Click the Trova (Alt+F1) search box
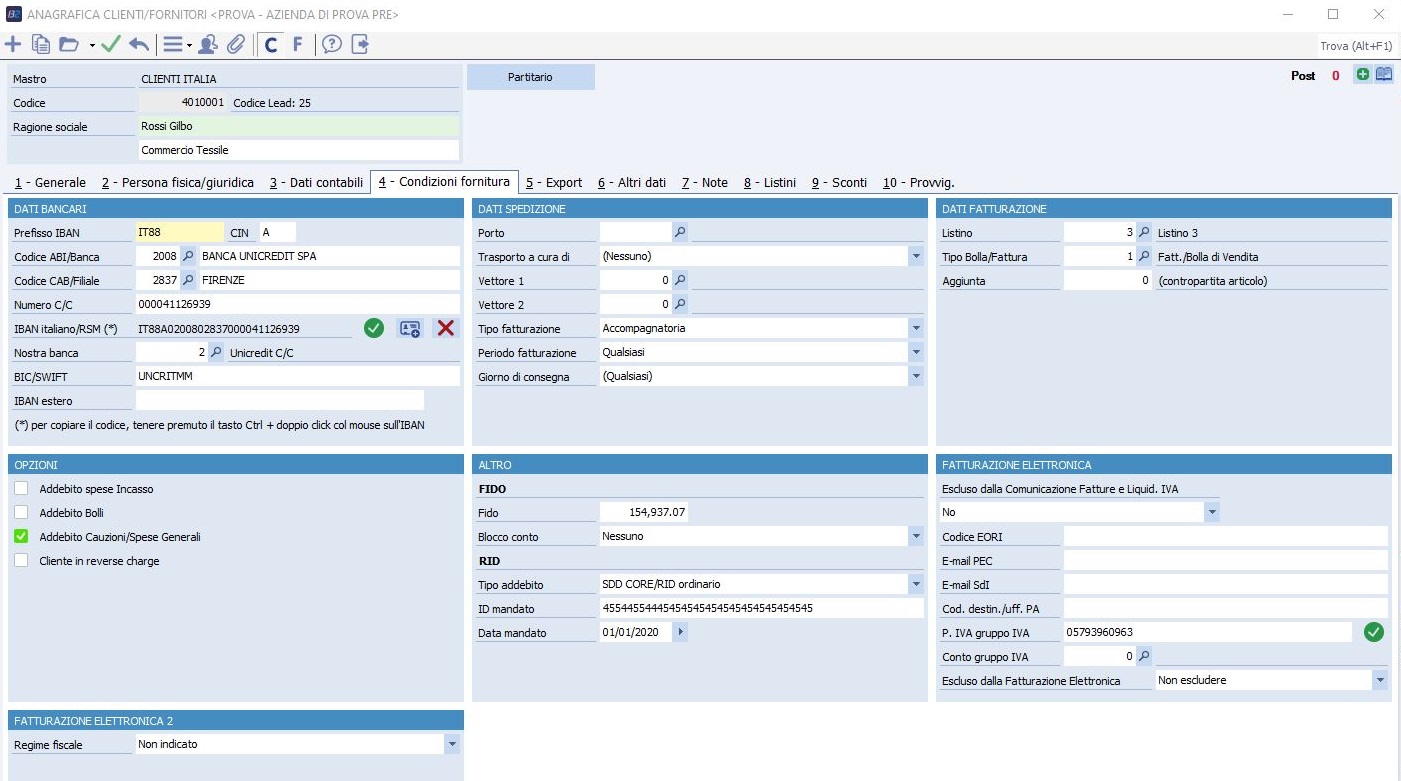 tap(1356, 46)
